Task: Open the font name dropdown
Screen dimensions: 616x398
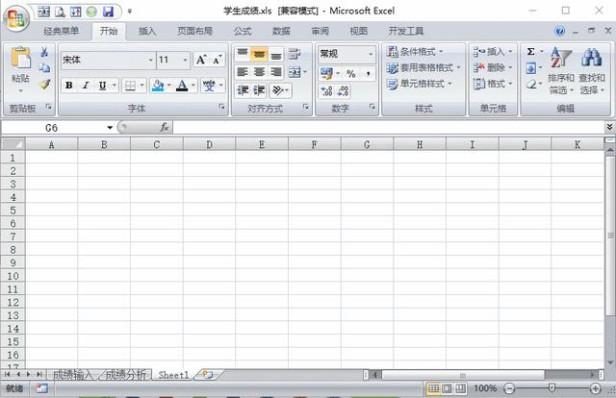Action: coord(150,60)
